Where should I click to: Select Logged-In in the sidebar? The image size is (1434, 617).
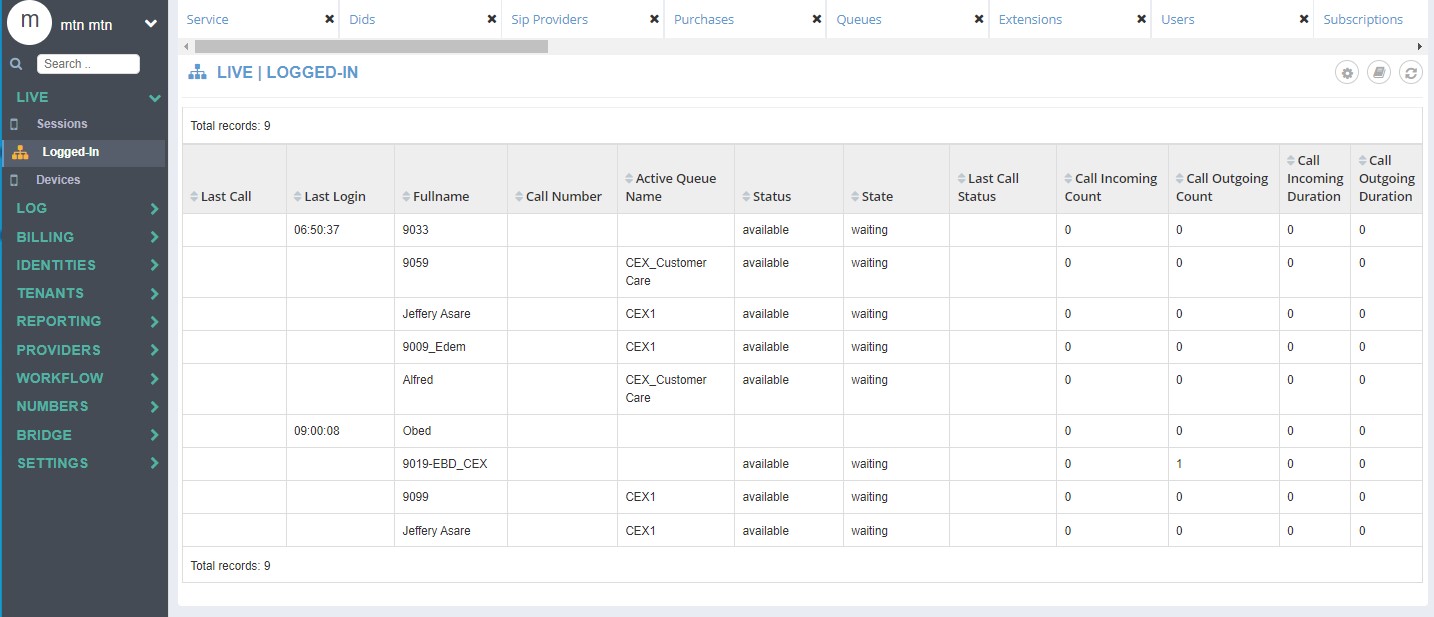[x=70, y=153]
